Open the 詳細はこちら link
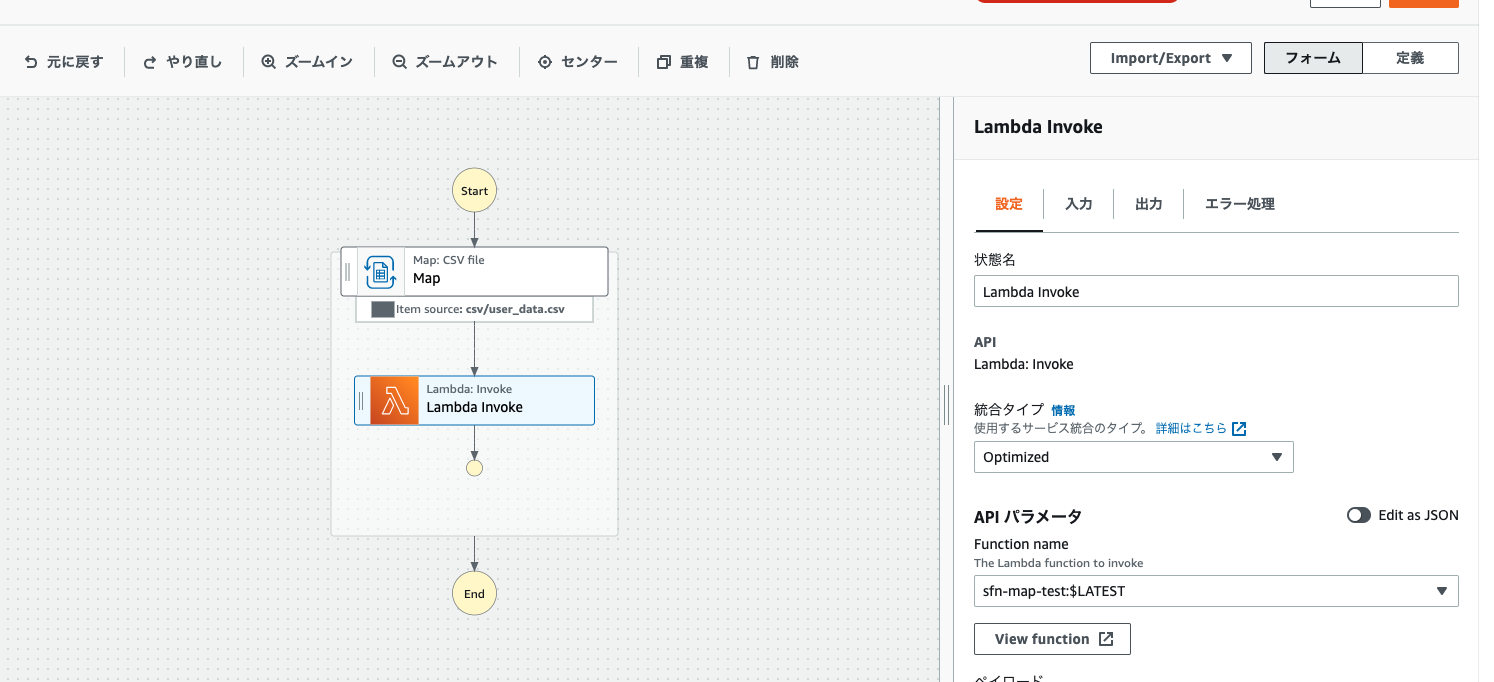 (x=1193, y=428)
